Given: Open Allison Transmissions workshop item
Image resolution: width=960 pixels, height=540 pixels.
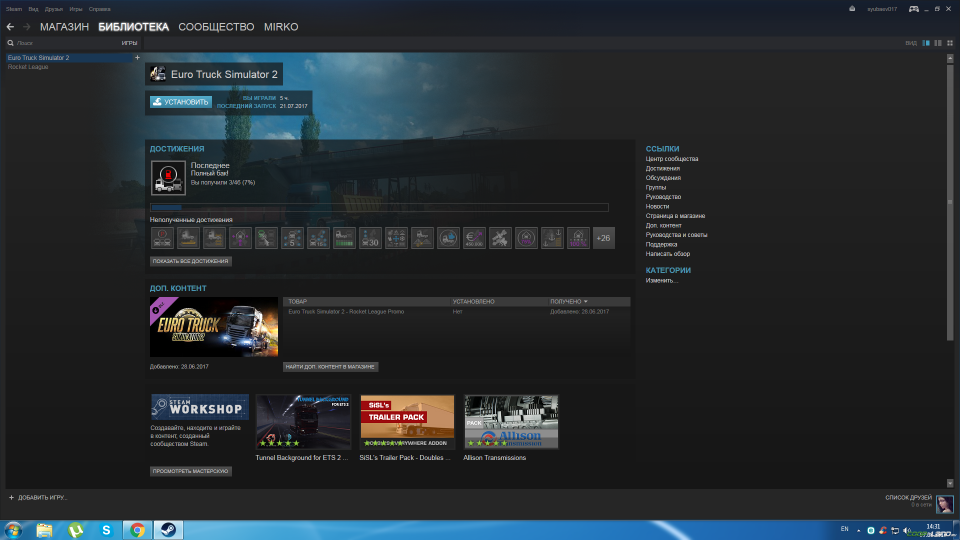Looking at the screenshot, I should pyautogui.click(x=511, y=422).
